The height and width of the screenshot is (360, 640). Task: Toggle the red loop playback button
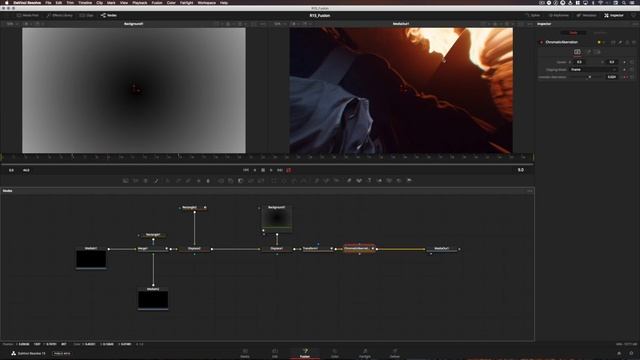[x=289, y=170]
